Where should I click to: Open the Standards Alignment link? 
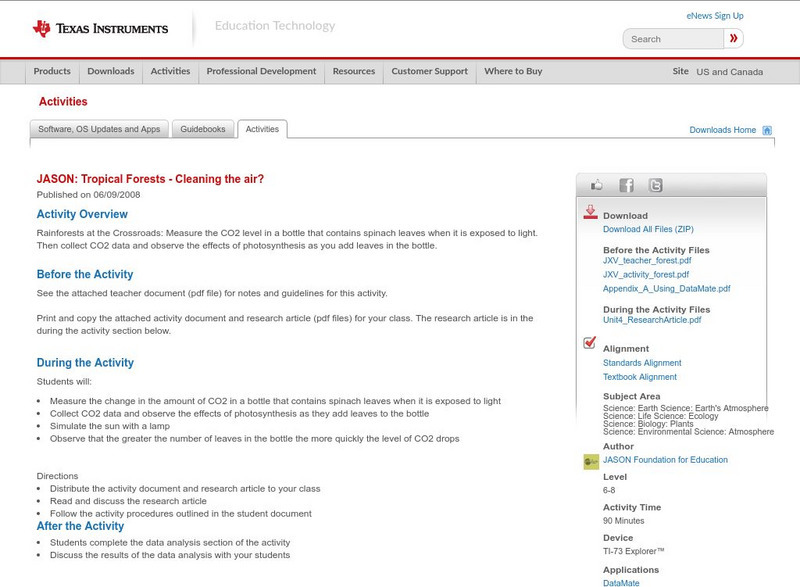coord(642,363)
